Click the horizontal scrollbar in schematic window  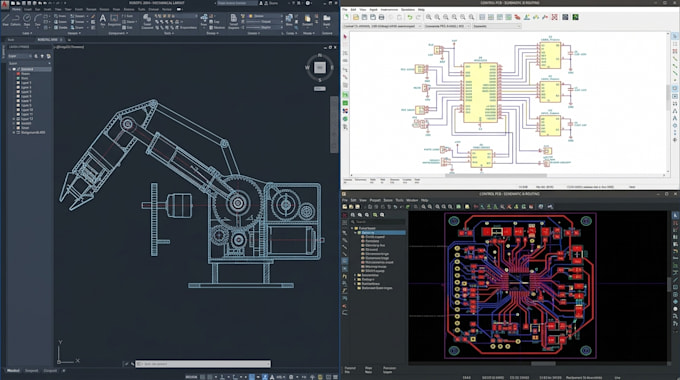pyautogui.click(x=496, y=175)
